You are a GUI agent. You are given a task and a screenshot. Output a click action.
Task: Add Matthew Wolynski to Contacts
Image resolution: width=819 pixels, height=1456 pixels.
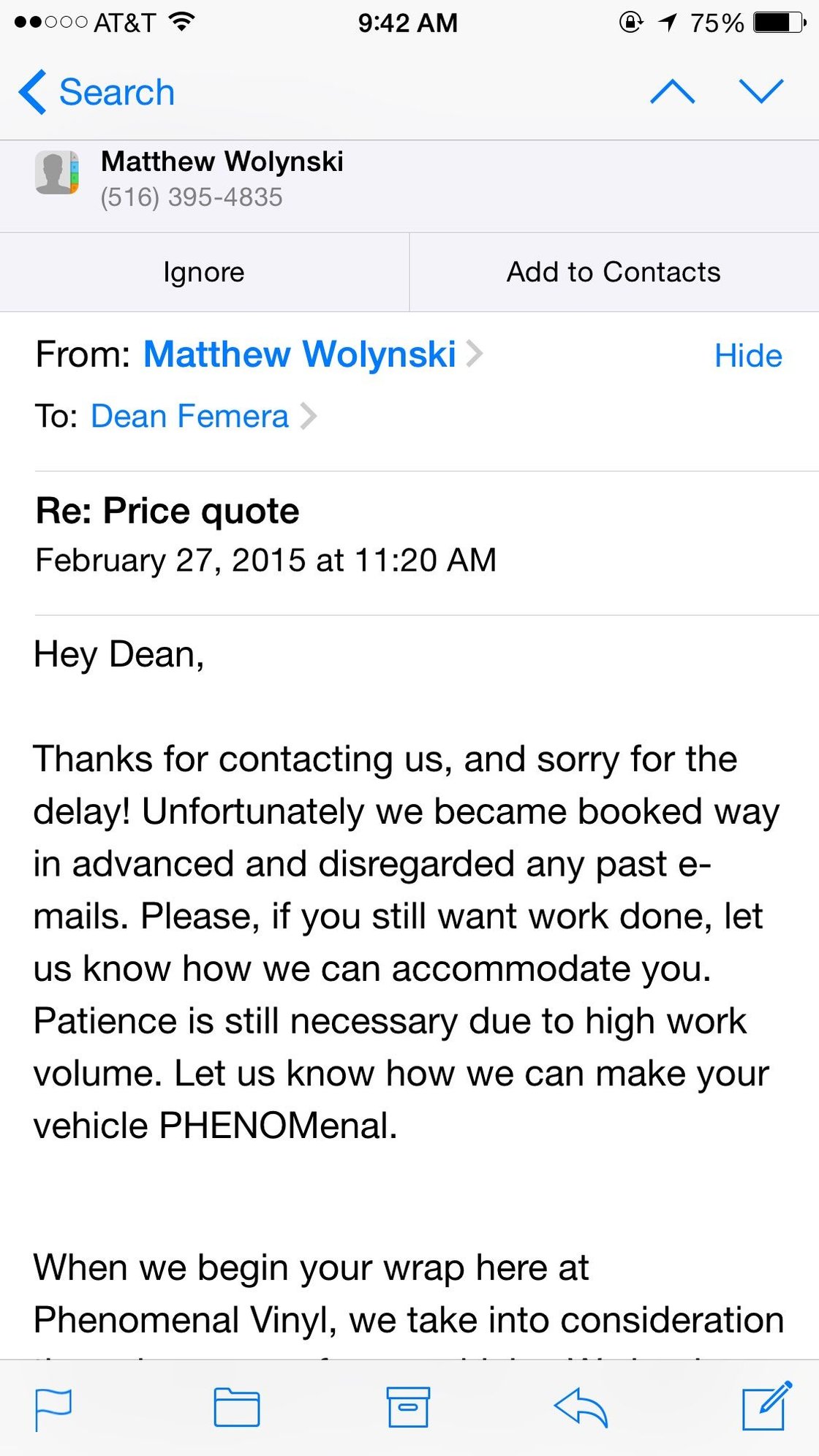(614, 273)
